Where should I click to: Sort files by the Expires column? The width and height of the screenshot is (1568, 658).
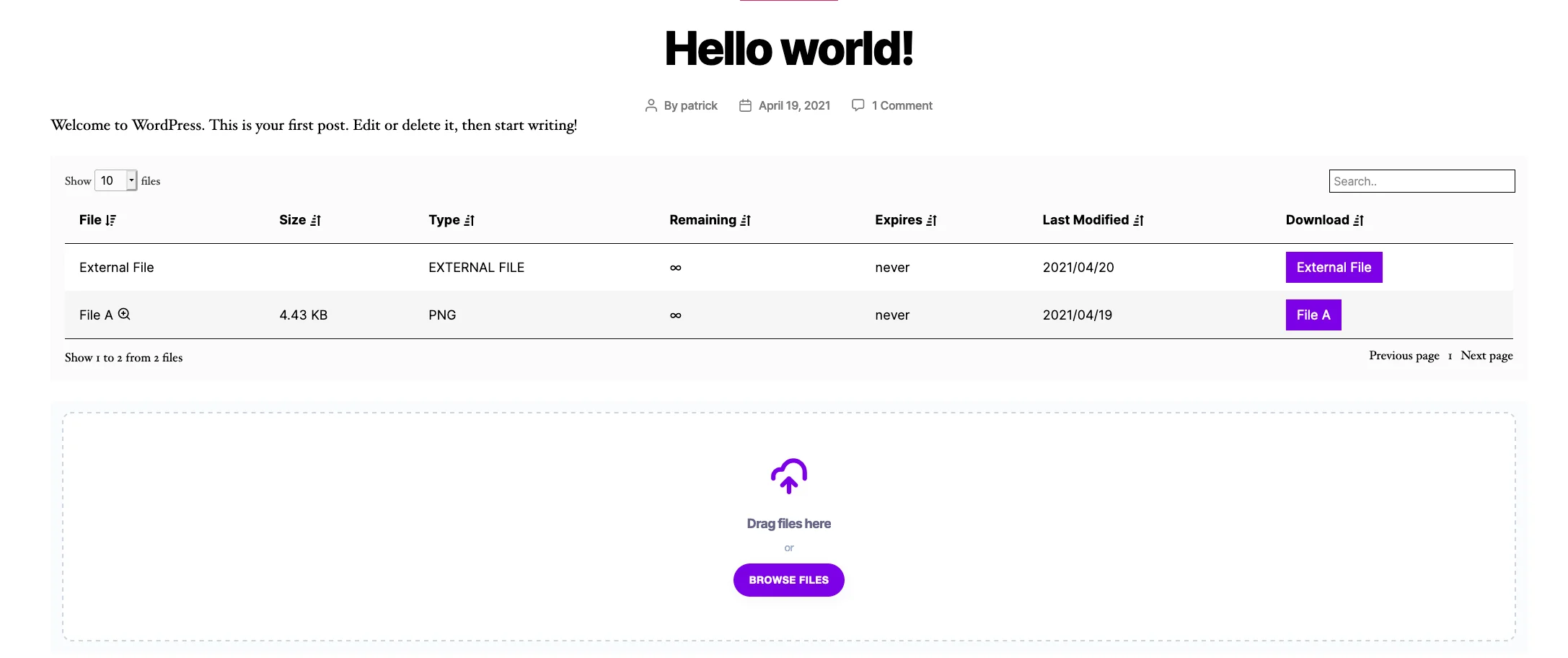point(932,220)
